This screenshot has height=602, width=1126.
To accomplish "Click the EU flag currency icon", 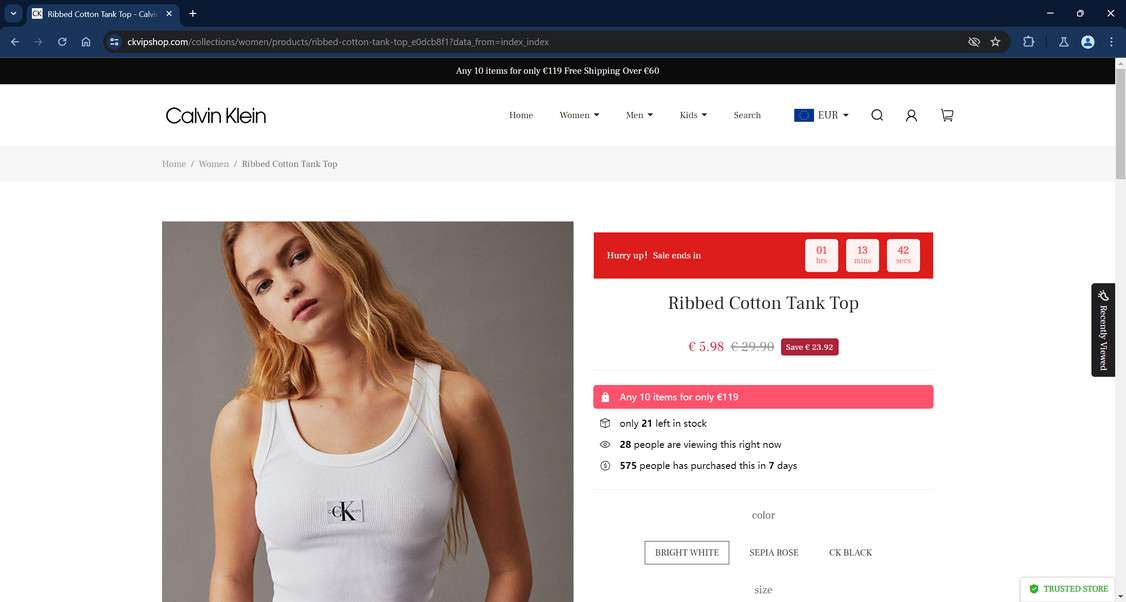I will point(804,115).
